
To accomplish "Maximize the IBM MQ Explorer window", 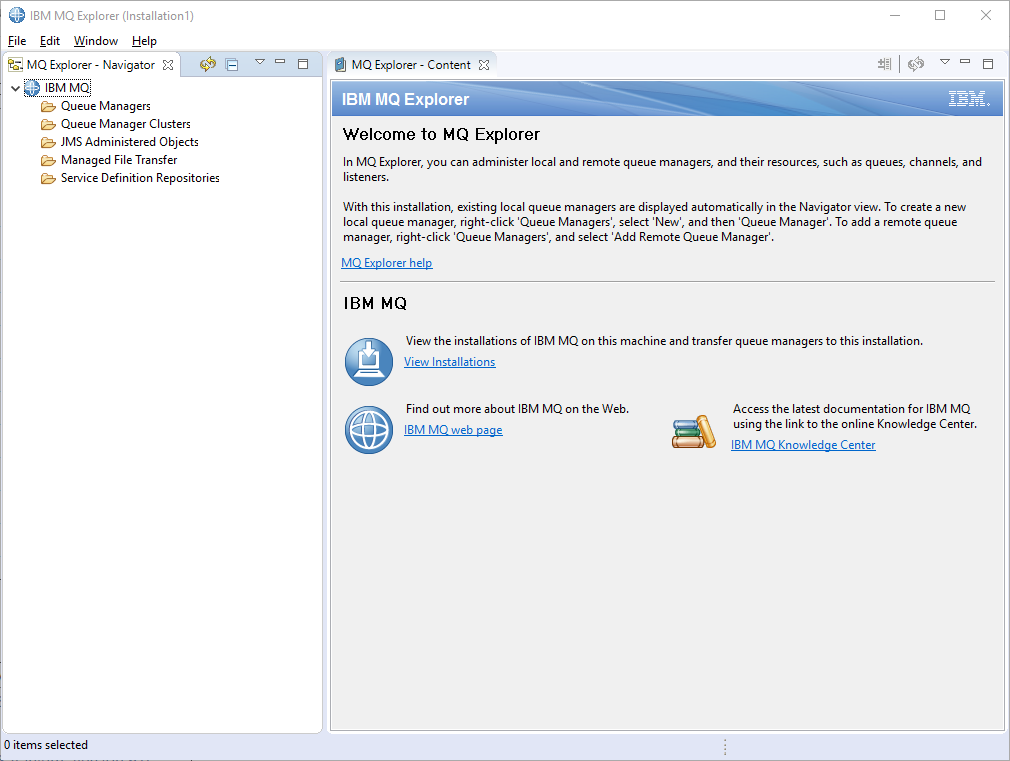I will [x=940, y=15].
